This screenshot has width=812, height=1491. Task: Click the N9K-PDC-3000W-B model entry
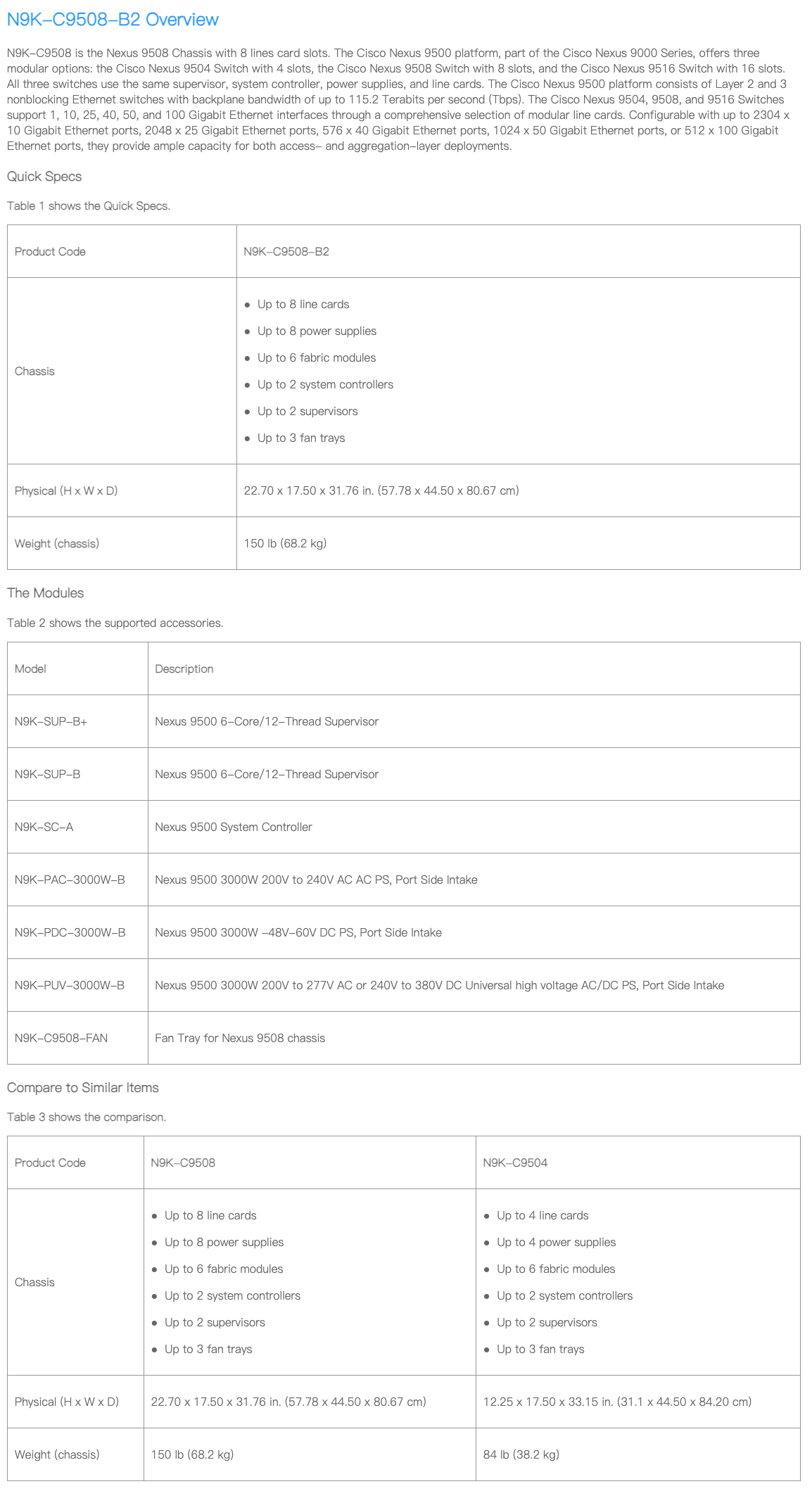coord(70,932)
